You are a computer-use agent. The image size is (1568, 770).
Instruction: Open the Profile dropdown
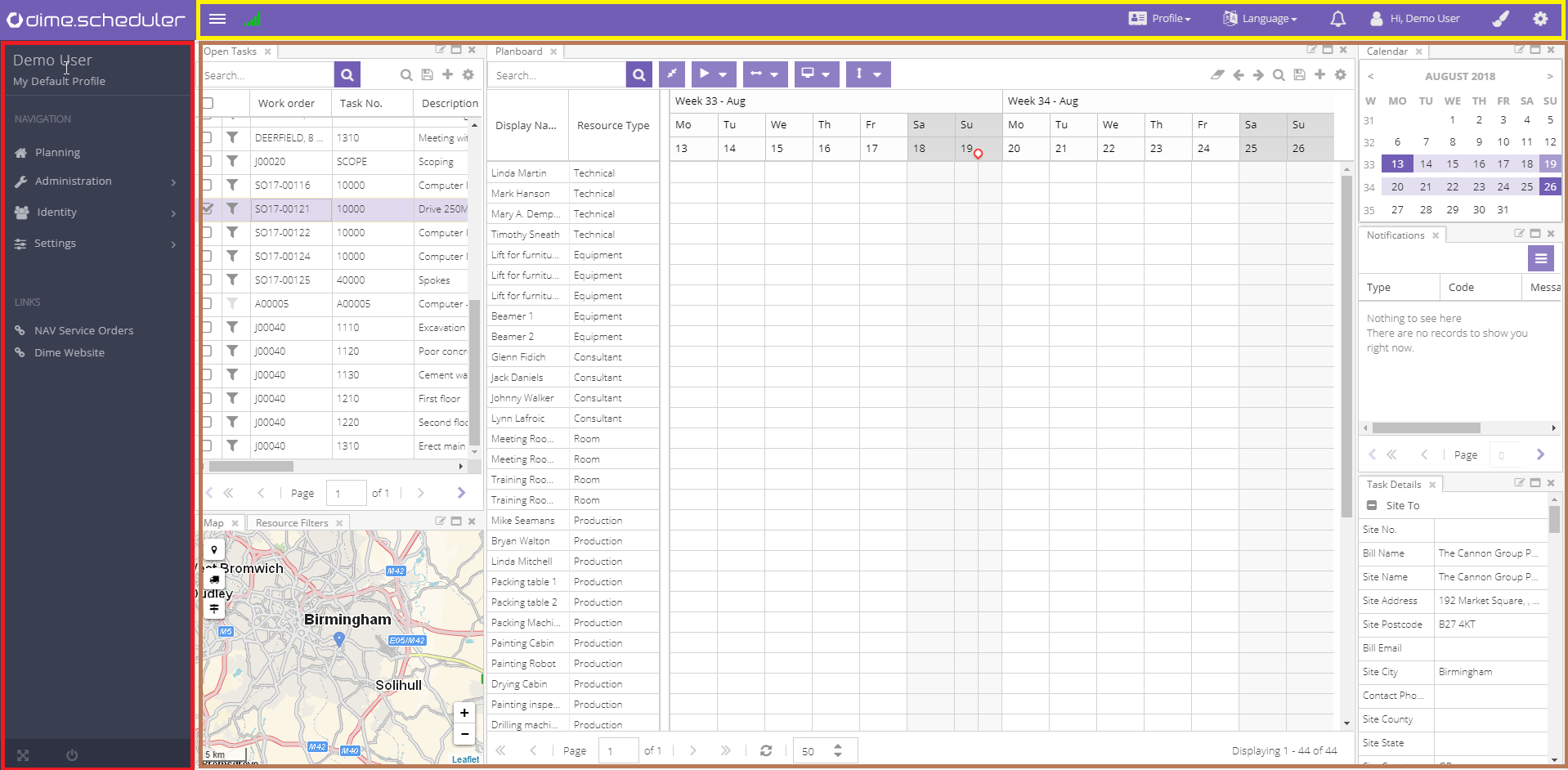pos(1159,18)
